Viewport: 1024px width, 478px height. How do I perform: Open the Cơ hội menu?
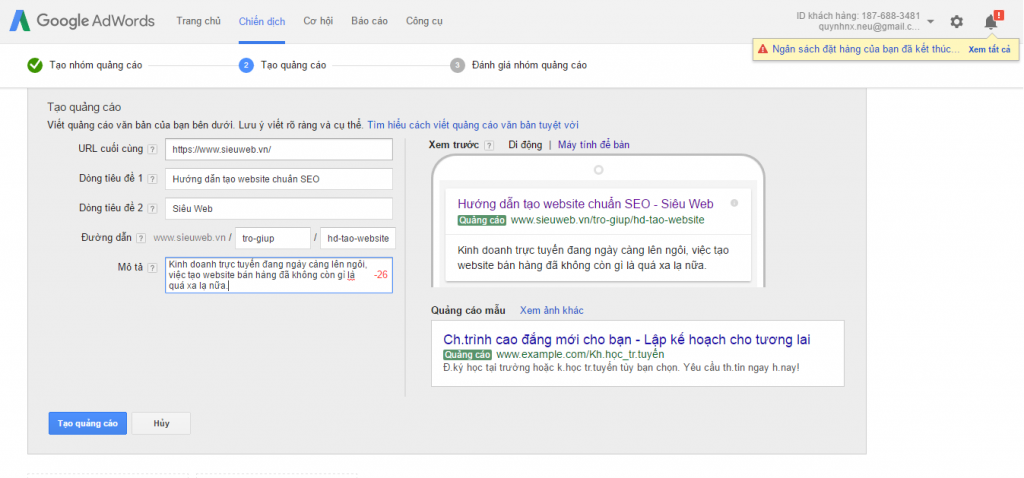click(x=318, y=21)
